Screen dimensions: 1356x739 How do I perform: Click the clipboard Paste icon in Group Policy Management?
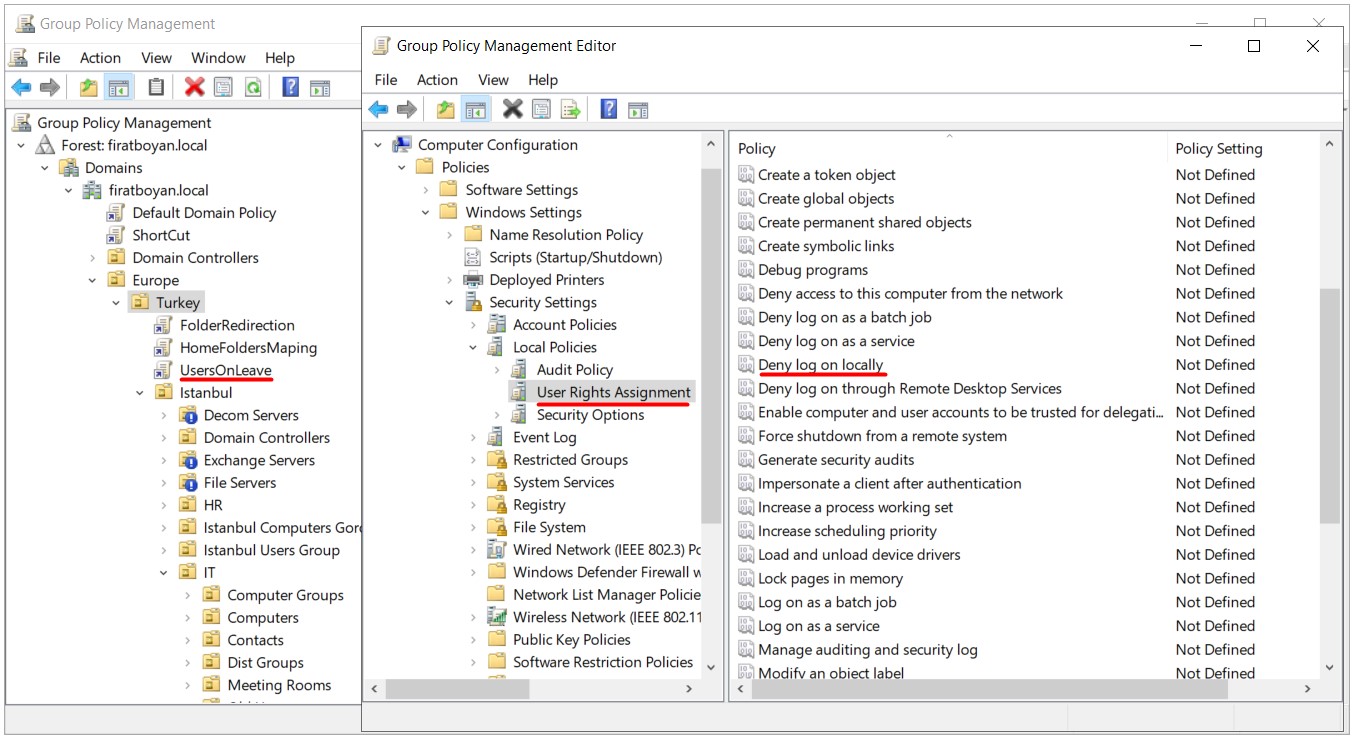(156, 88)
